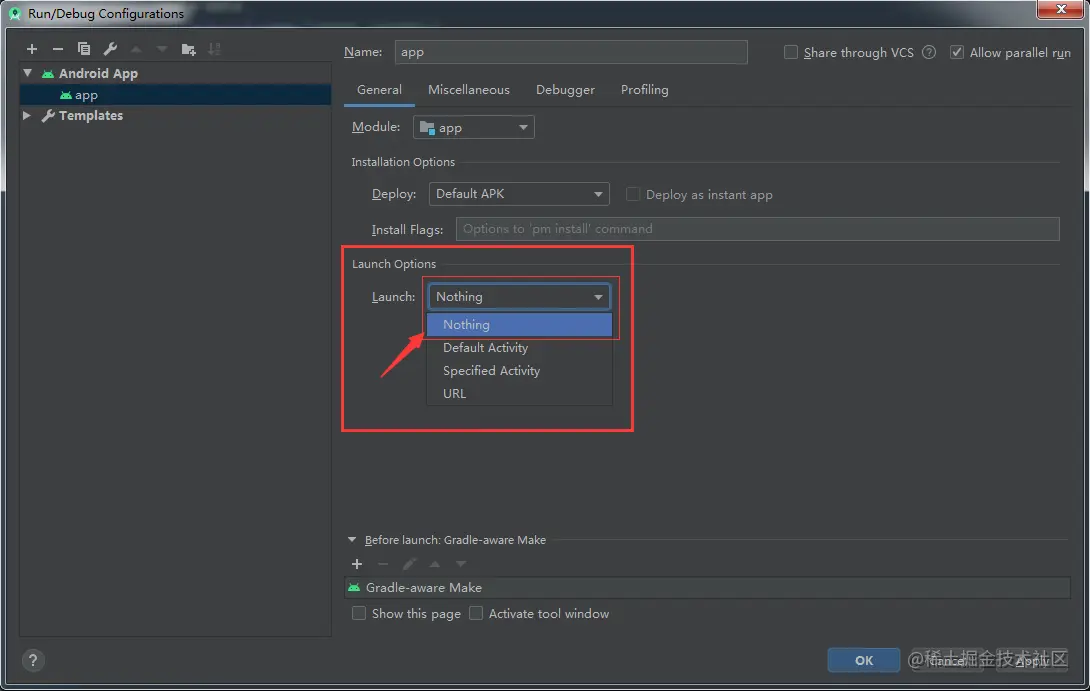Check Activate tool window
Screen dimensions: 1090x691
[x=476, y=613]
